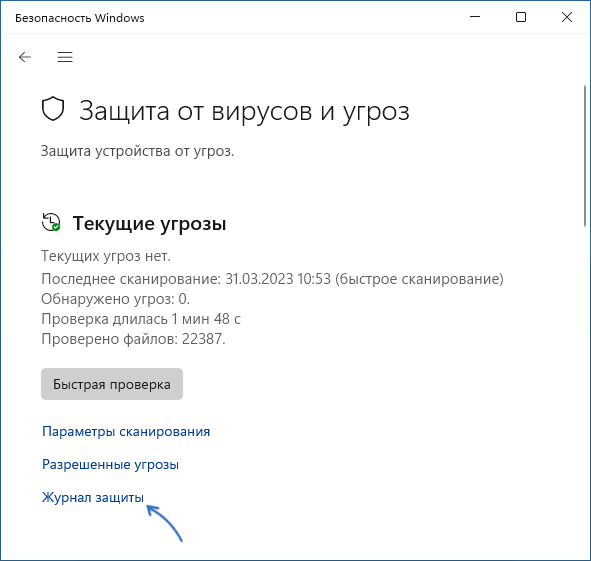Screen dimensions: 591x561
Task: Open the hamburger navigation menu
Action: click(65, 57)
